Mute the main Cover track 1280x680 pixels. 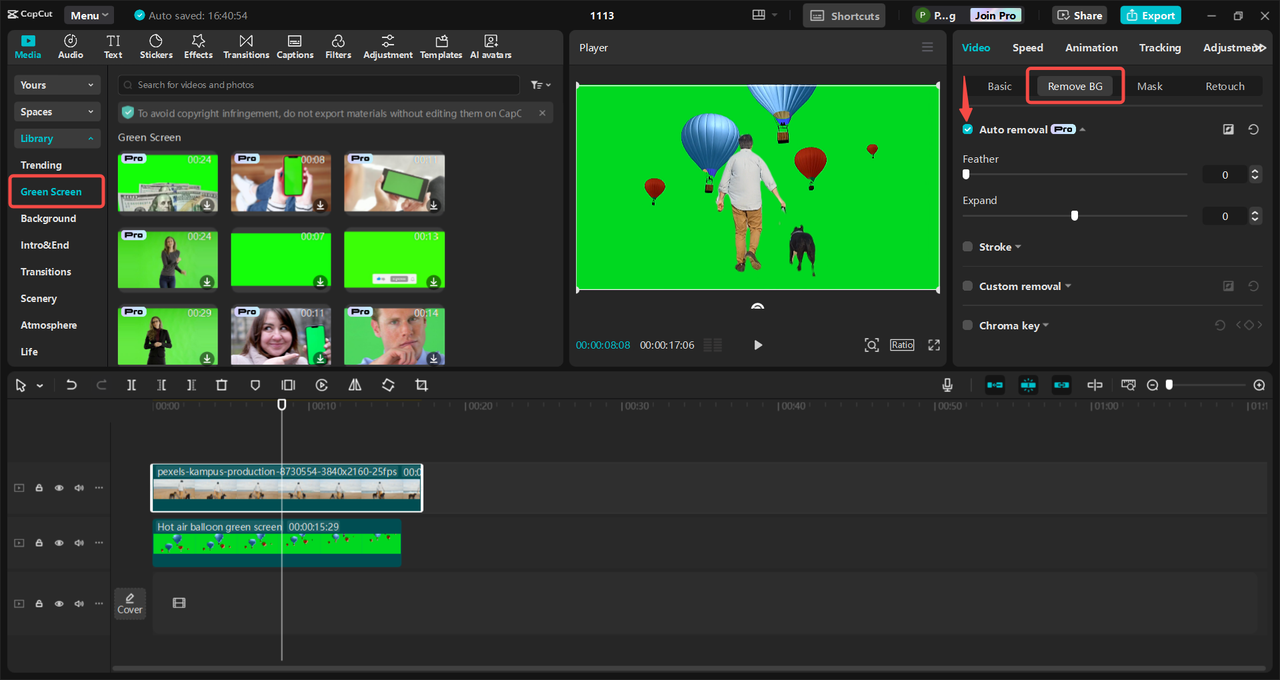pos(79,603)
